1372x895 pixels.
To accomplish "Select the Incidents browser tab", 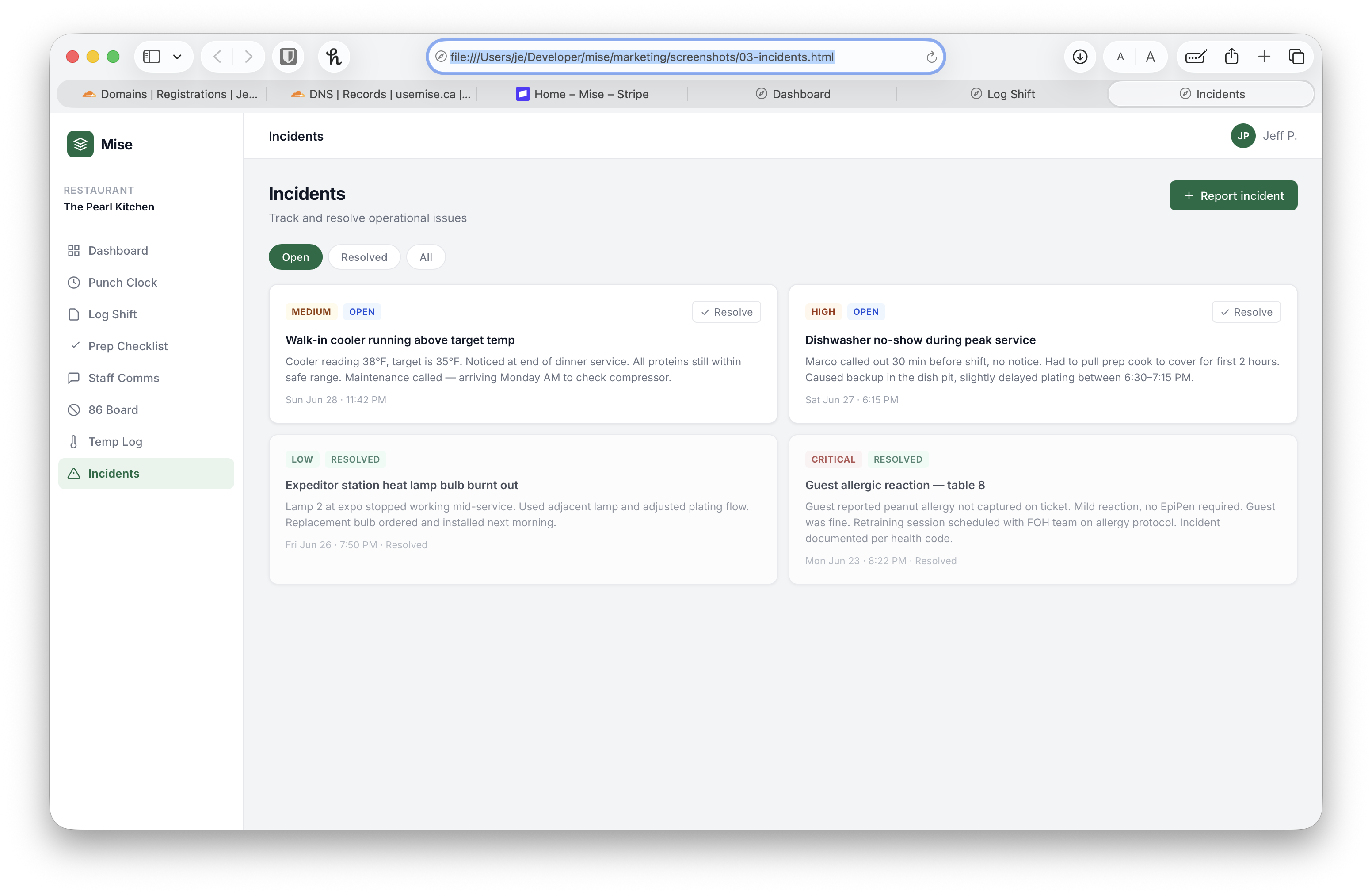I will tap(1212, 94).
